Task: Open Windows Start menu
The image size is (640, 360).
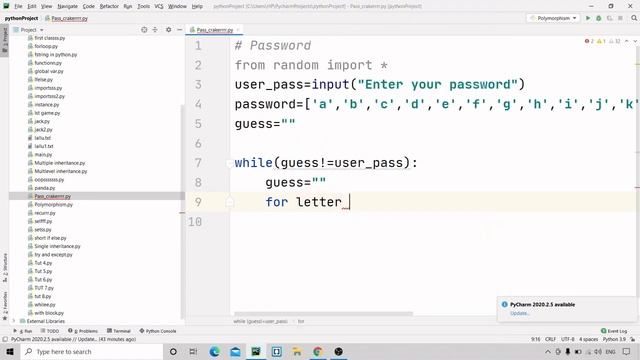Action: coord(10,351)
